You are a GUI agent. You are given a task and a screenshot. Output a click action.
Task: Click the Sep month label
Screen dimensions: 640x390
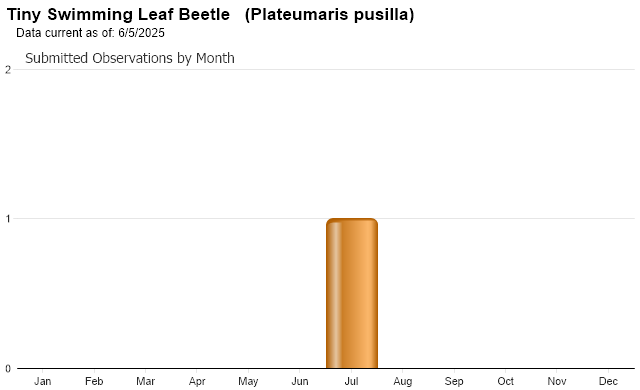click(x=454, y=381)
